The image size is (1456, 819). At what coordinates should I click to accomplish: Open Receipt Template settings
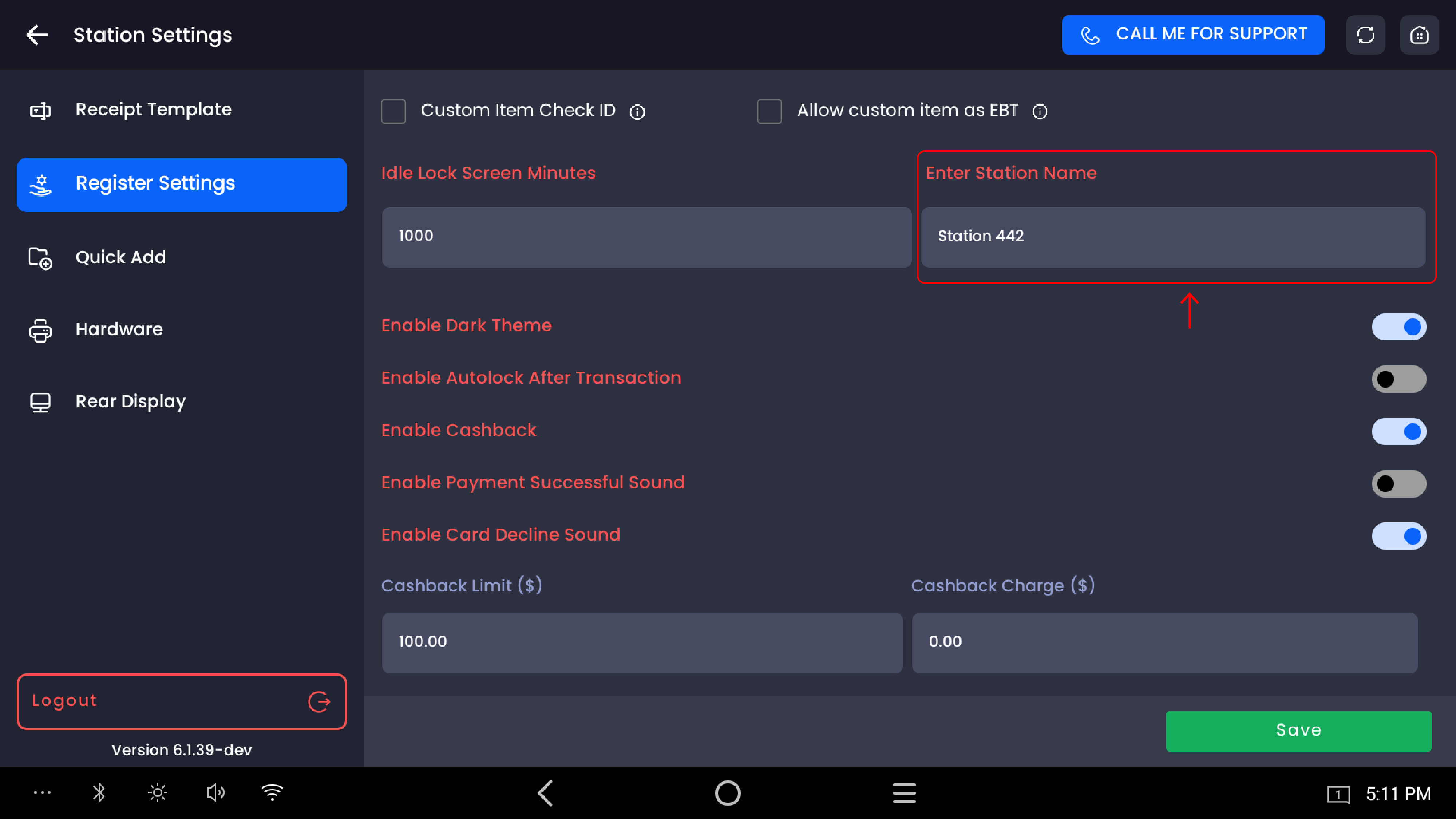click(182, 110)
